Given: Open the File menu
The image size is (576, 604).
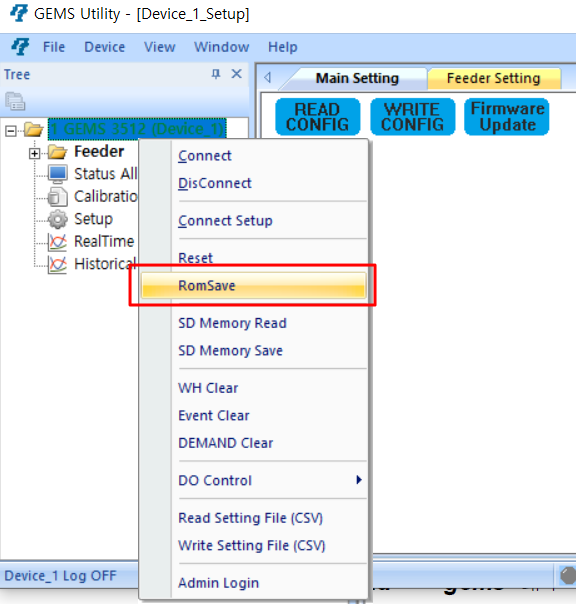Looking at the screenshot, I should pyautogui.click(x=54, y=47).
